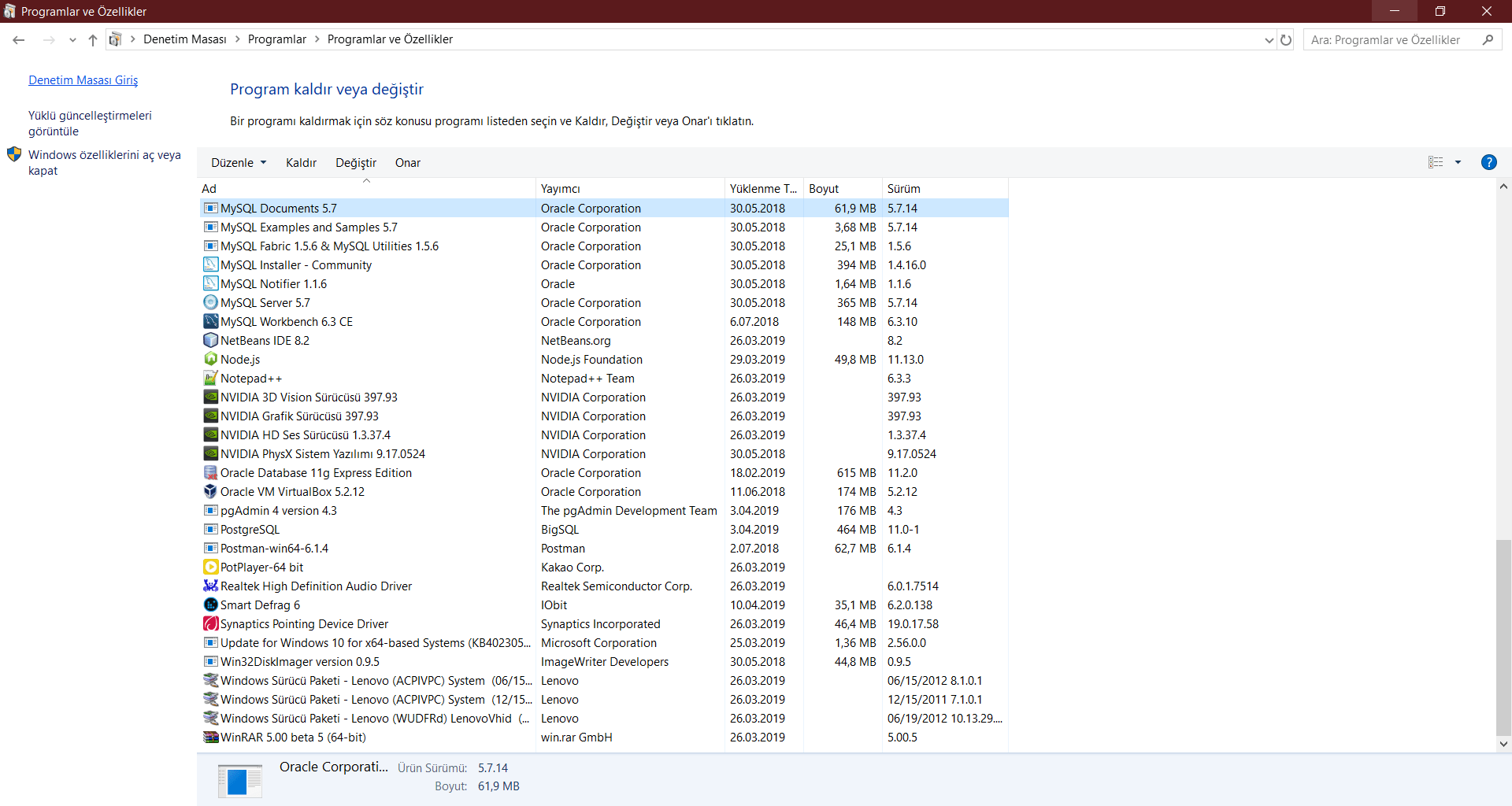This screenshot has width=1512, height=806.
Task: Click the MySQL Workbench 6.3 CE icon
Action: tap(210, 321)
